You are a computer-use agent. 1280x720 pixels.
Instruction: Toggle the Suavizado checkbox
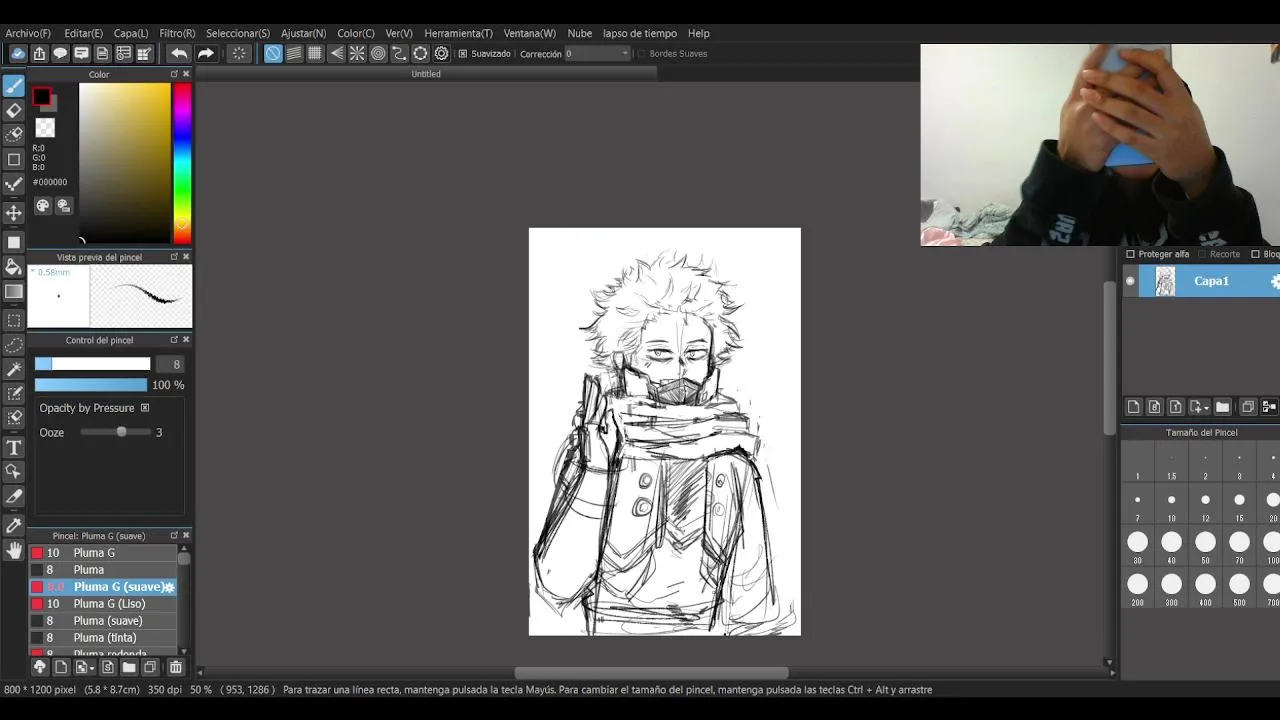462,54
